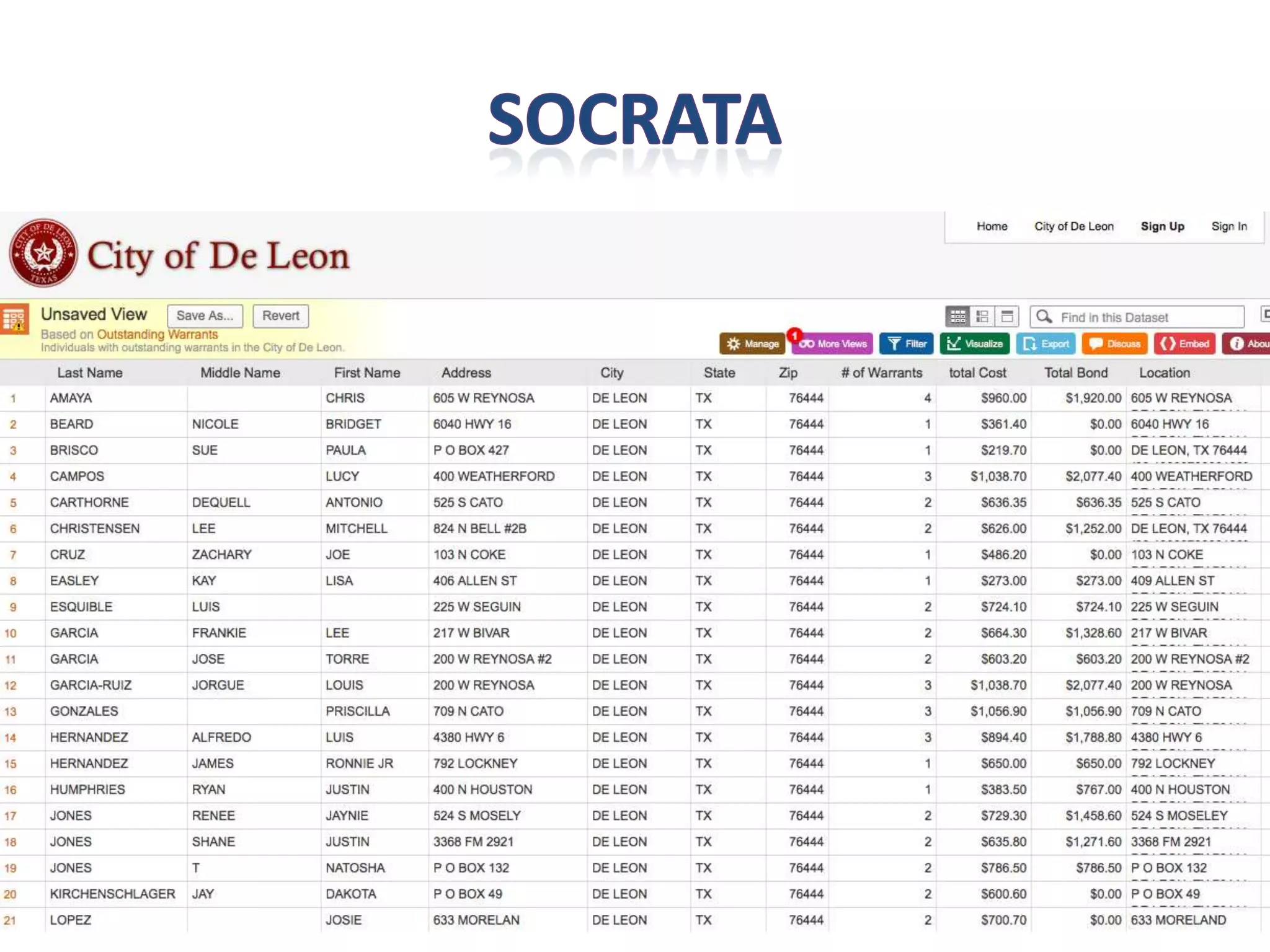Open More Views with binoculars icon
1270x952 pixels.
tap(832, 344)
